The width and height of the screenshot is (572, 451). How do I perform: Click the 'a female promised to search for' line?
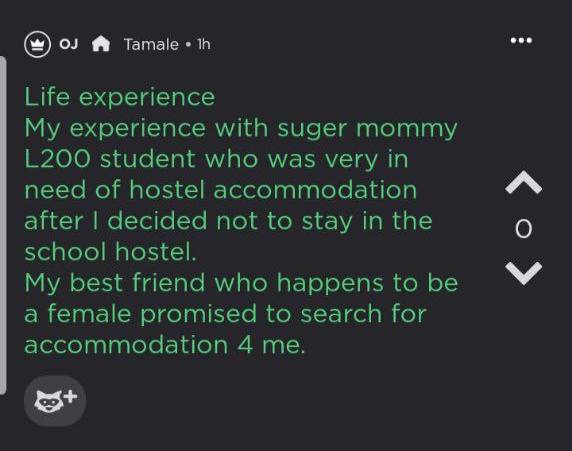click(225, 314)
